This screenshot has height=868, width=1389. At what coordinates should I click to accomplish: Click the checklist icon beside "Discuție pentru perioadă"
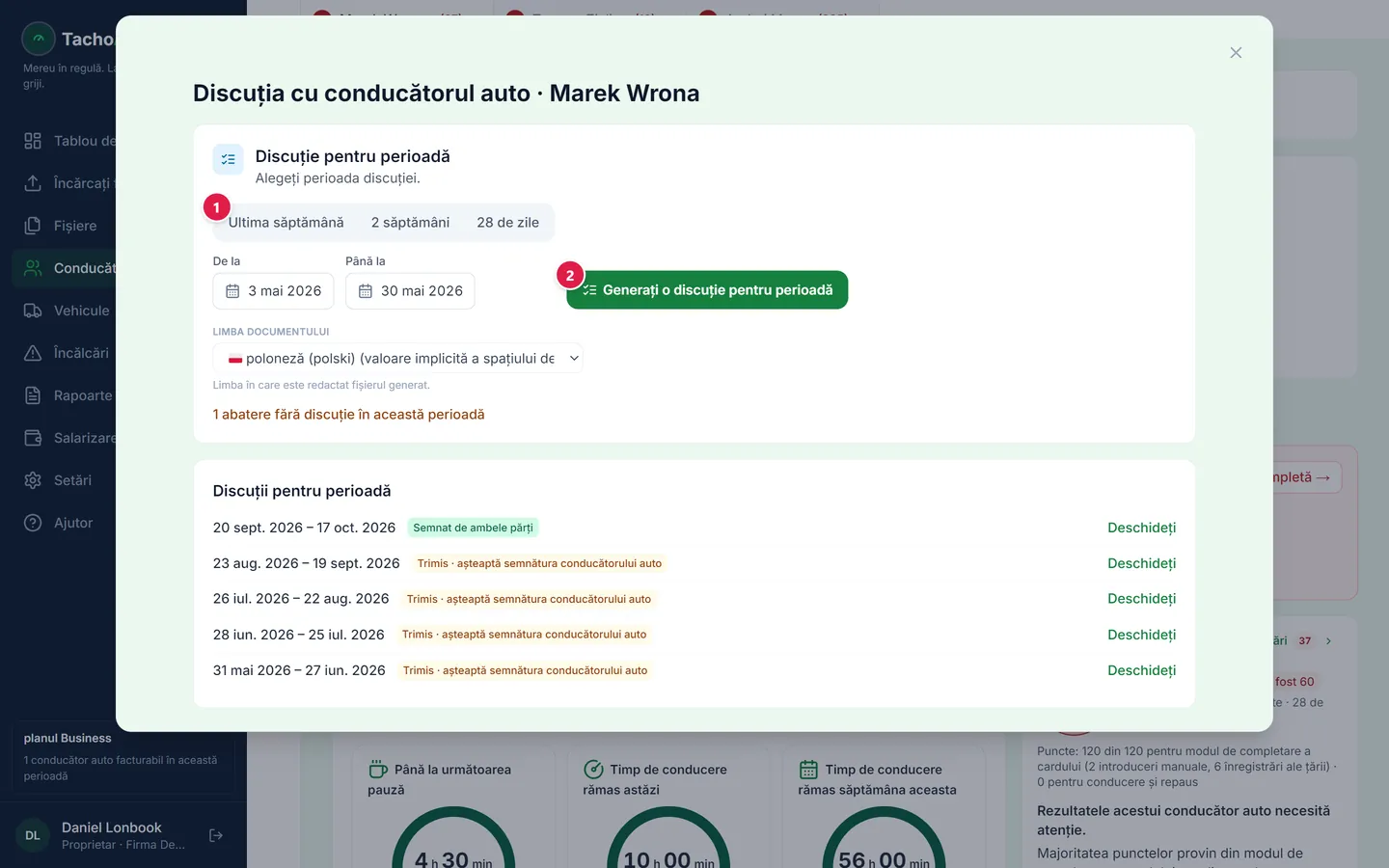click(x=229, y=159)
